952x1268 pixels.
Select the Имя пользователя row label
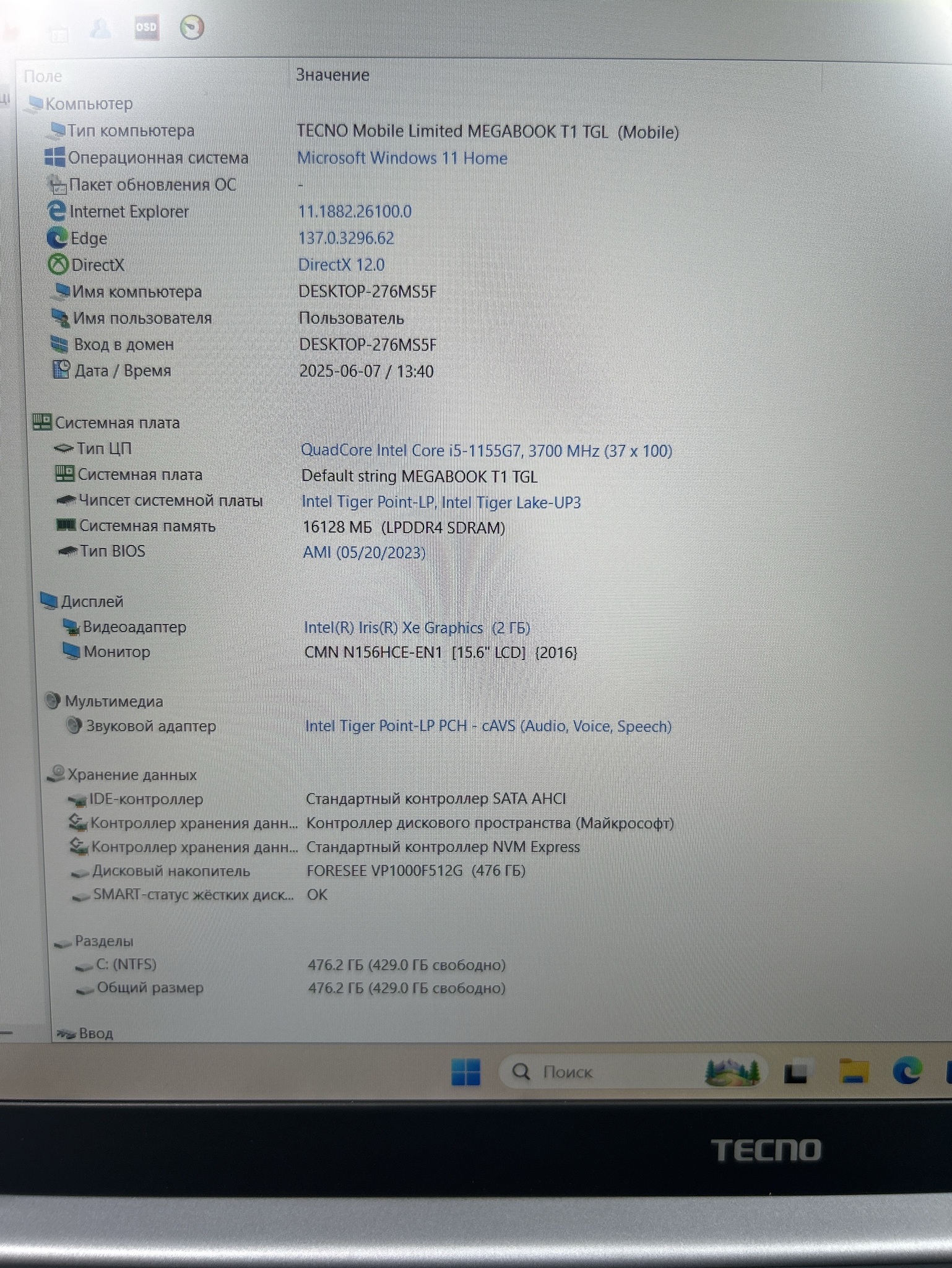click(142, 318)
